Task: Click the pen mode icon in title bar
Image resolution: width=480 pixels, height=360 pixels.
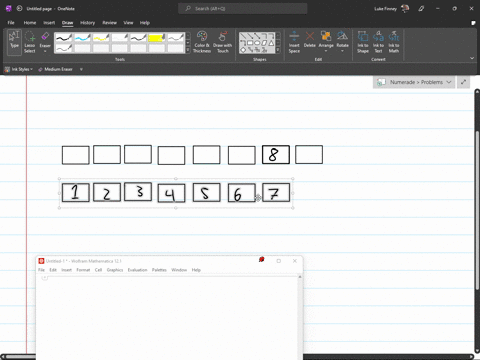Action: [x=421, y=9]
